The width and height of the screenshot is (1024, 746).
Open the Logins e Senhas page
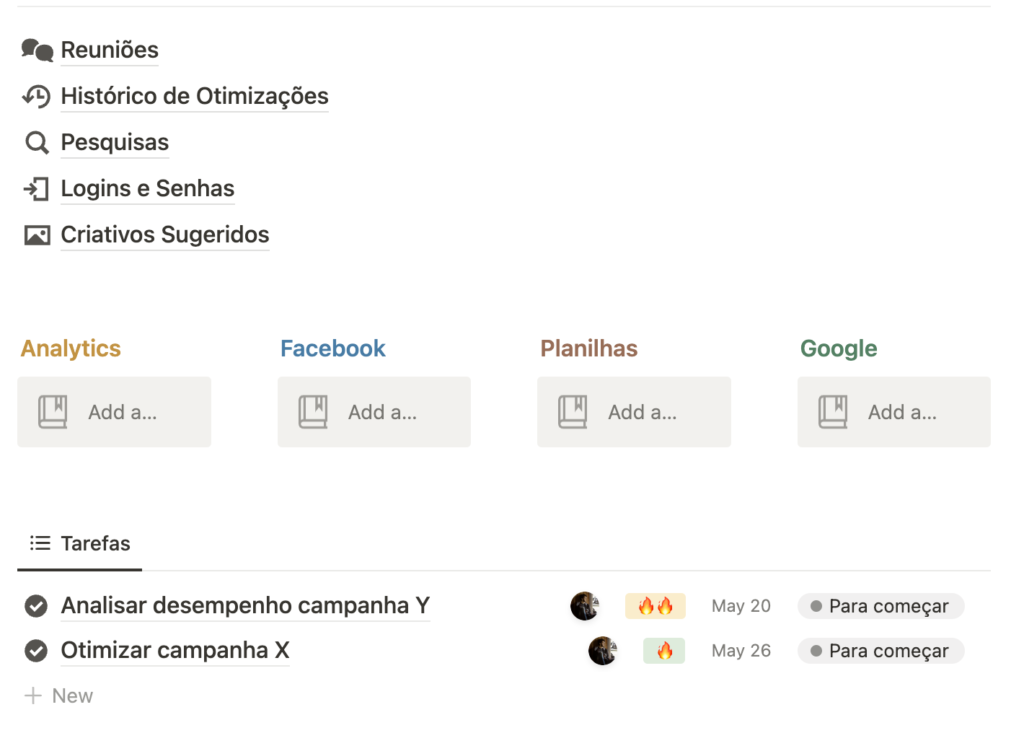pos(147,188)
